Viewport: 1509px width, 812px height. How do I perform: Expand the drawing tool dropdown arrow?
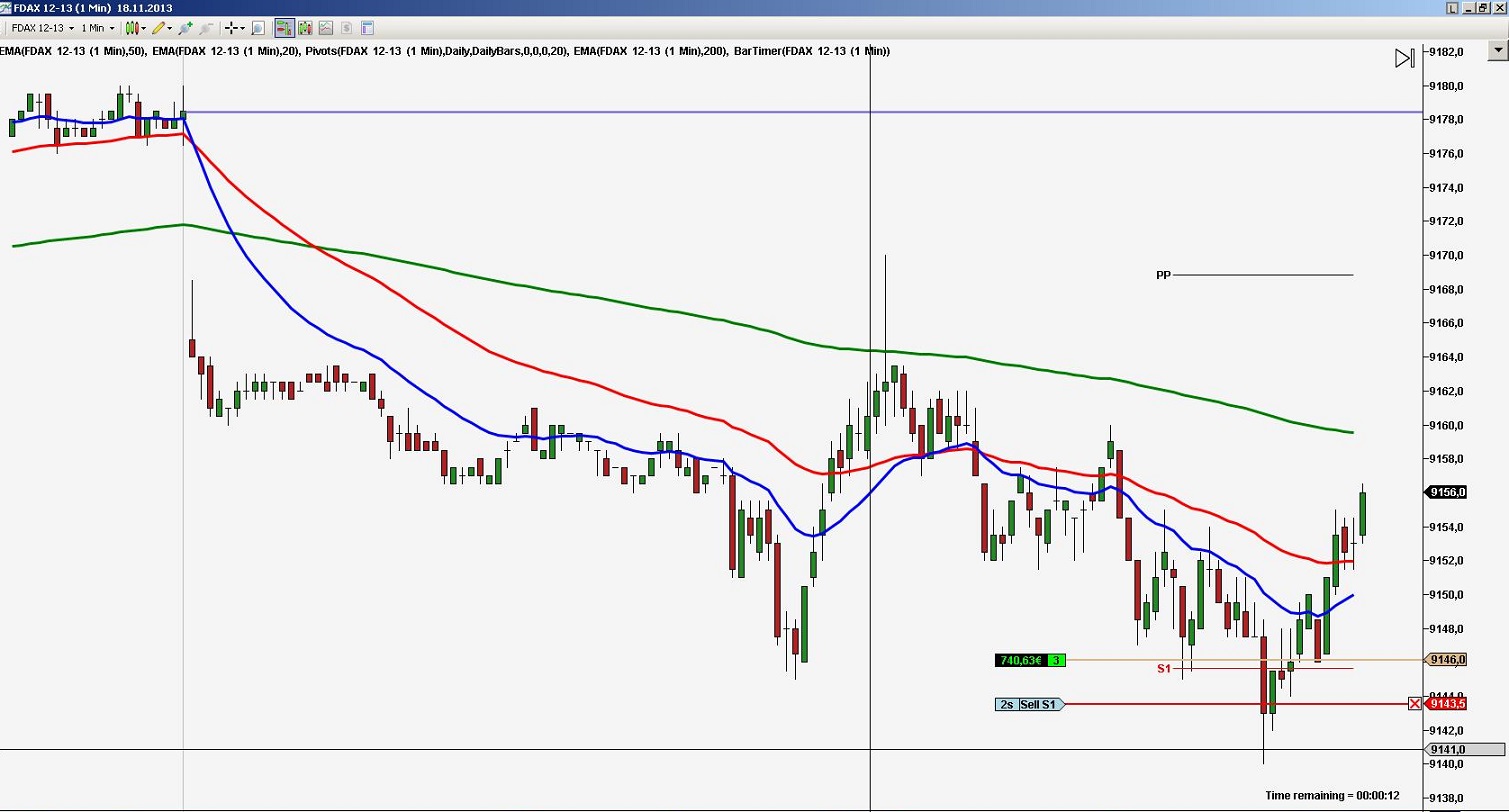coord(171,28)
